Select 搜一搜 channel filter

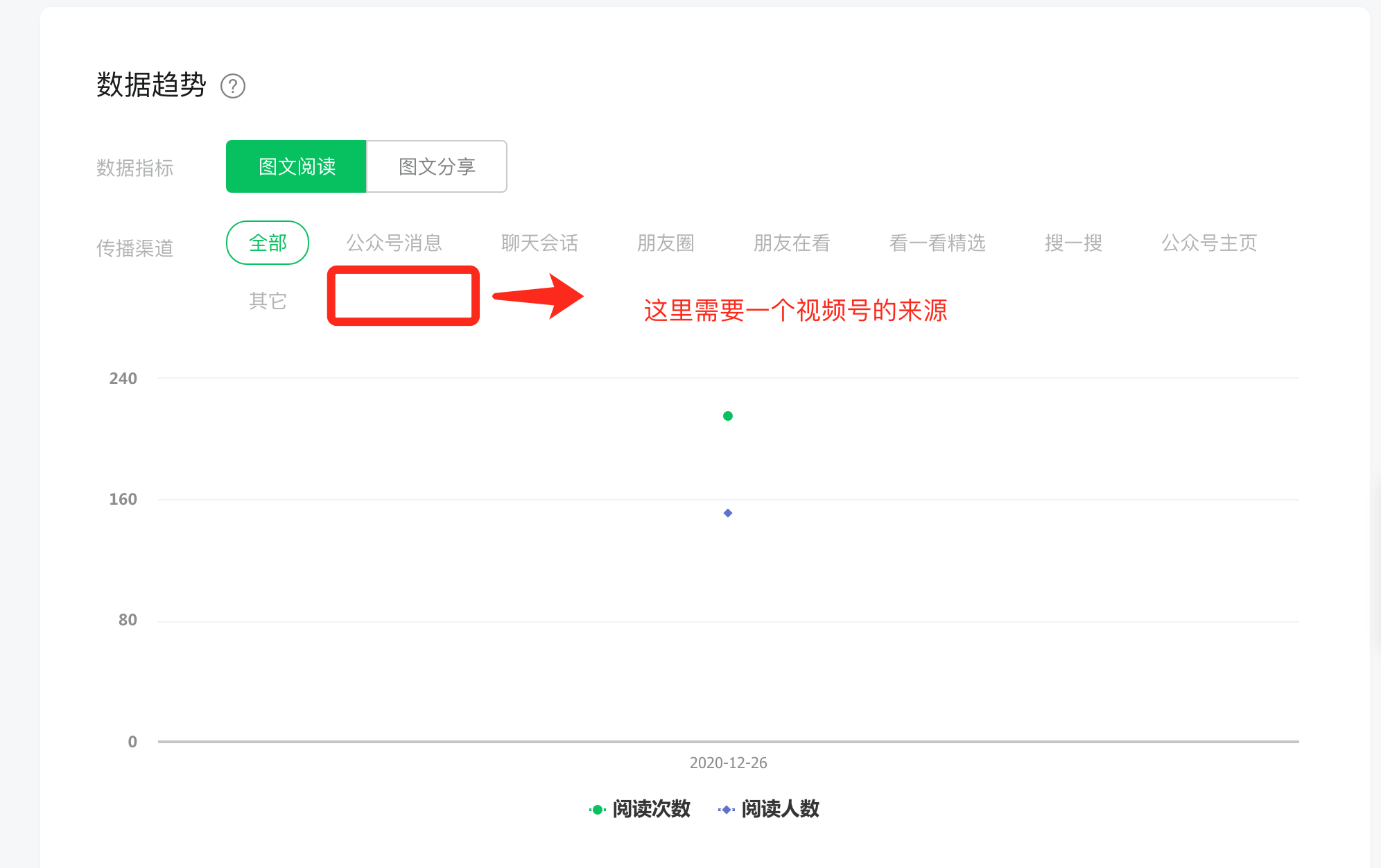(1073, 243)
